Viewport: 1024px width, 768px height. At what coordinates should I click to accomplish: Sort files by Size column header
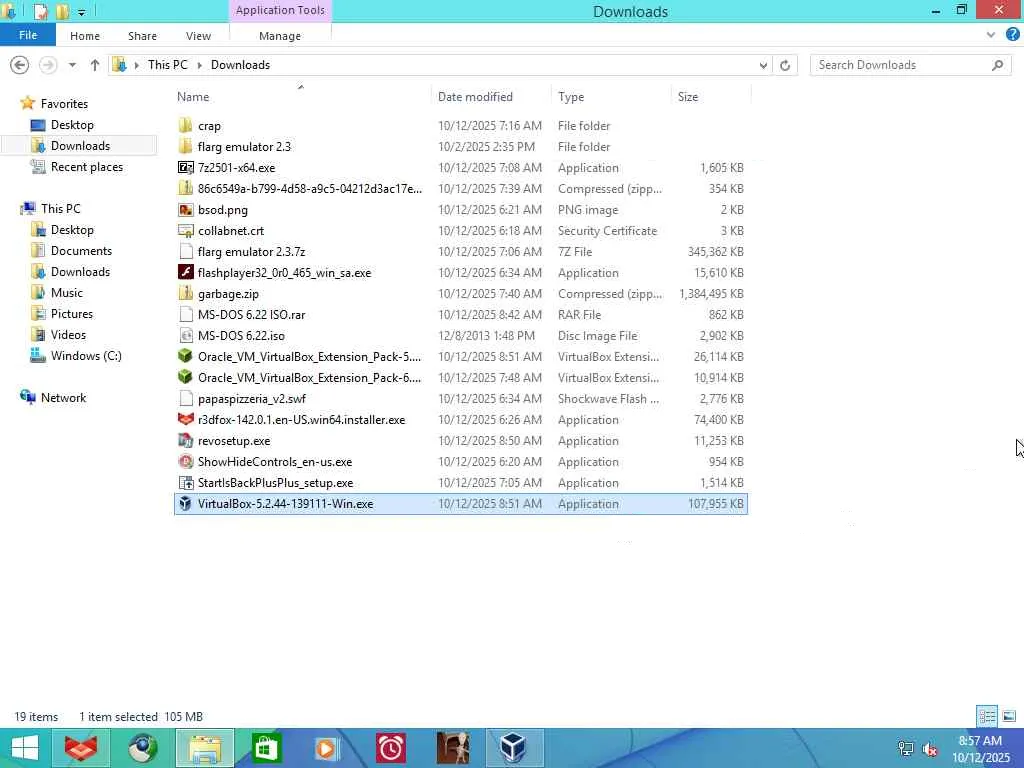[x=688, y=97]
